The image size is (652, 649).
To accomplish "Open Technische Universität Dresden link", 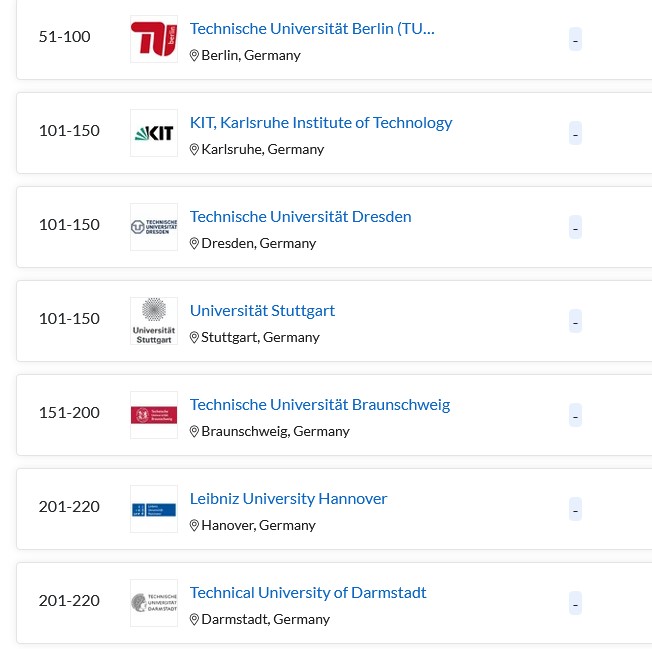I will (x=301, y=217).
